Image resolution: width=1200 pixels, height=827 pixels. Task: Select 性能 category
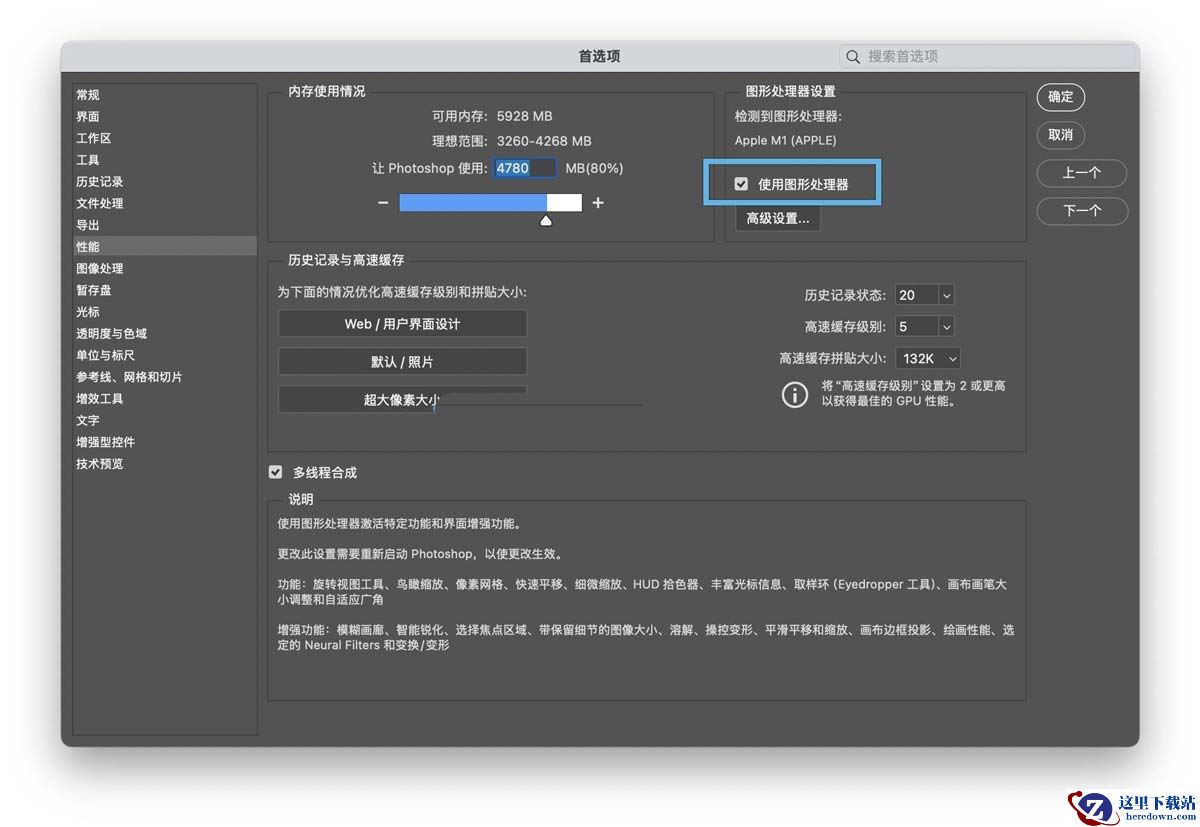click(x=164, y=246)
